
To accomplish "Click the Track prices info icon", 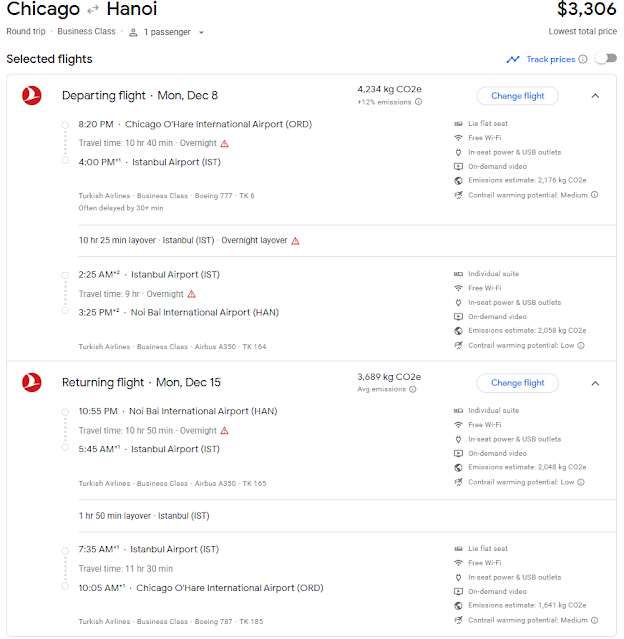I will (583, 59).
